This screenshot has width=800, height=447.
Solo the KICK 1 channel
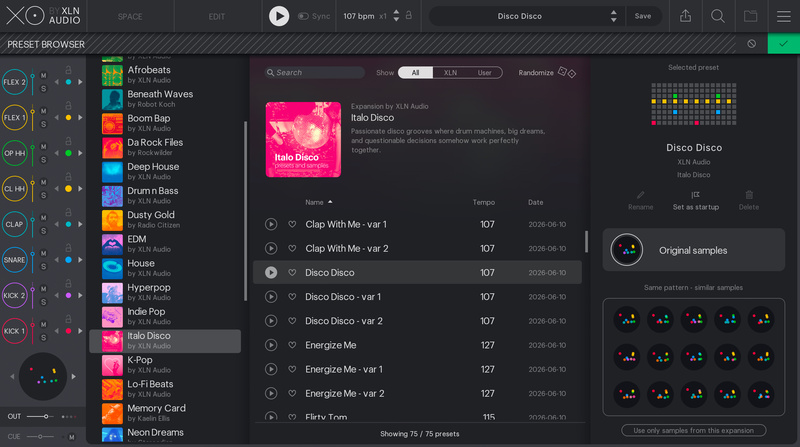(43, 337)
